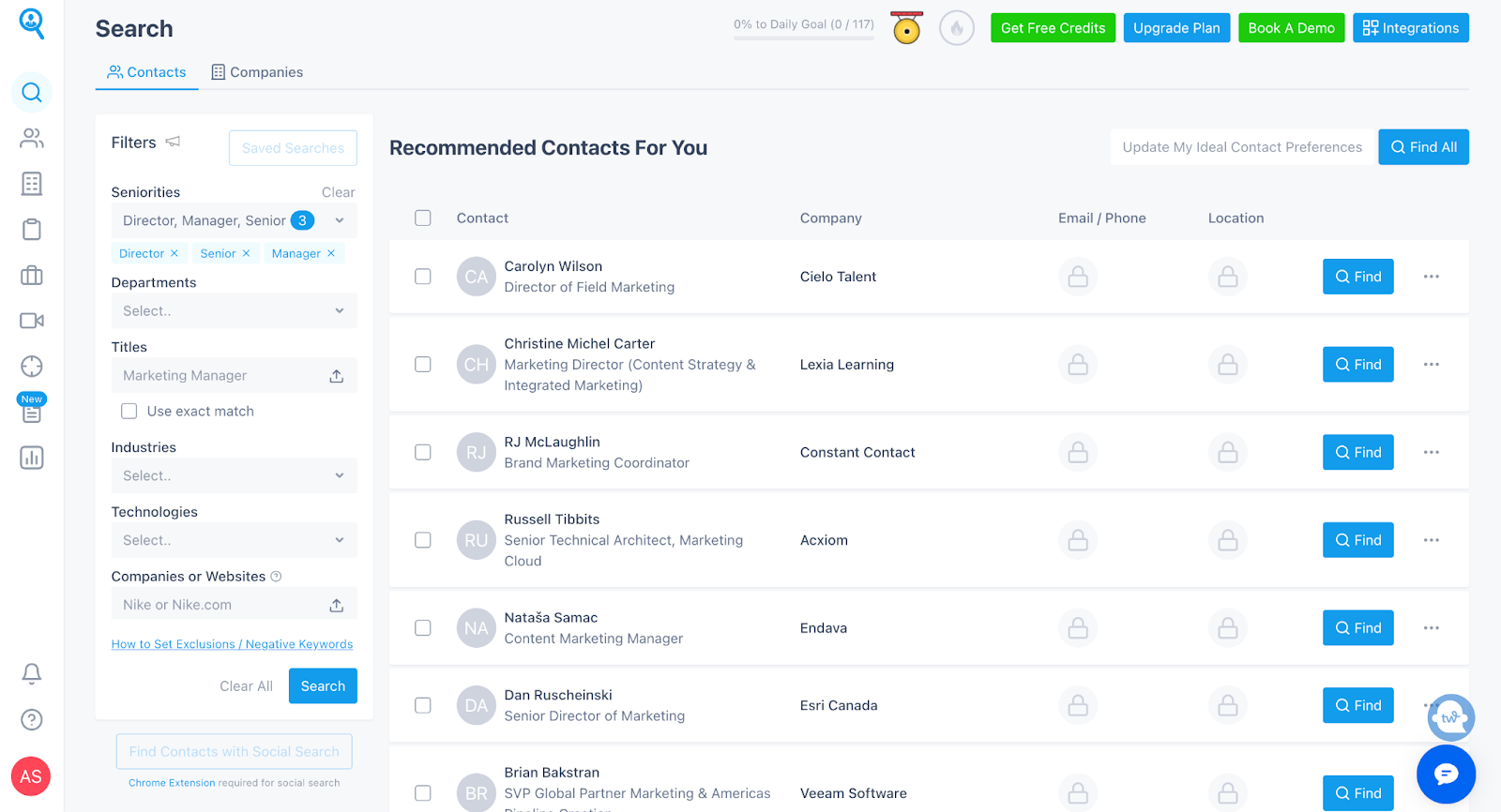Select the Contacts tab
1501x812 pixels.
[x=147, y=72]
